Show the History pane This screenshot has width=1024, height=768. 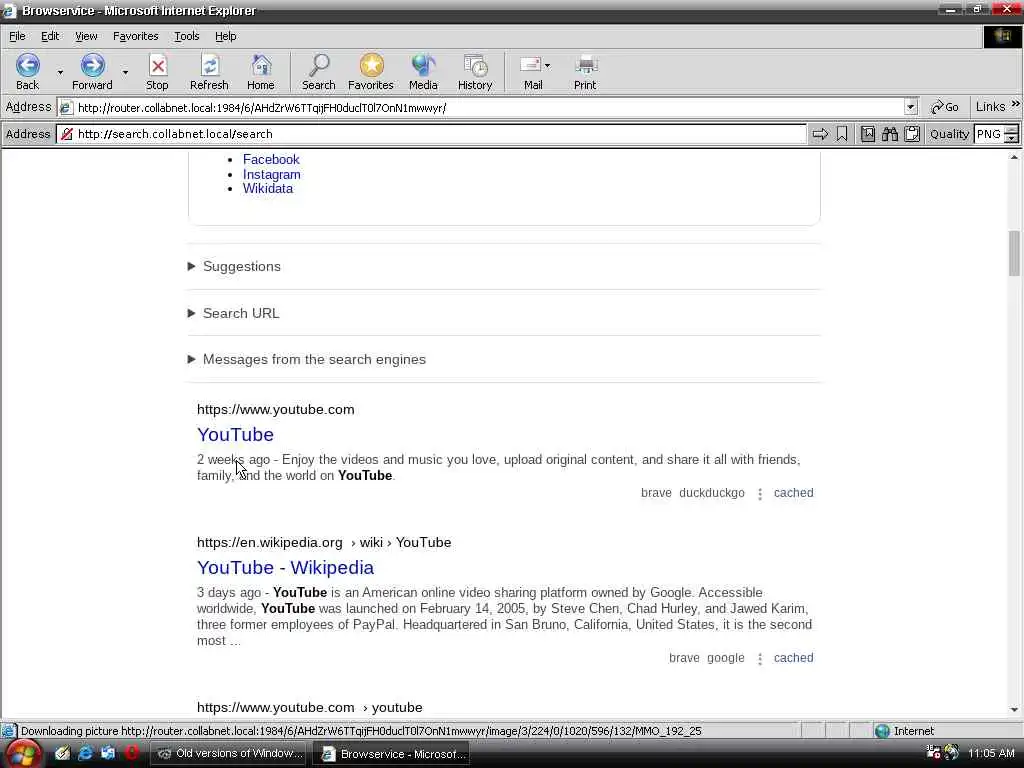[475, 72]
